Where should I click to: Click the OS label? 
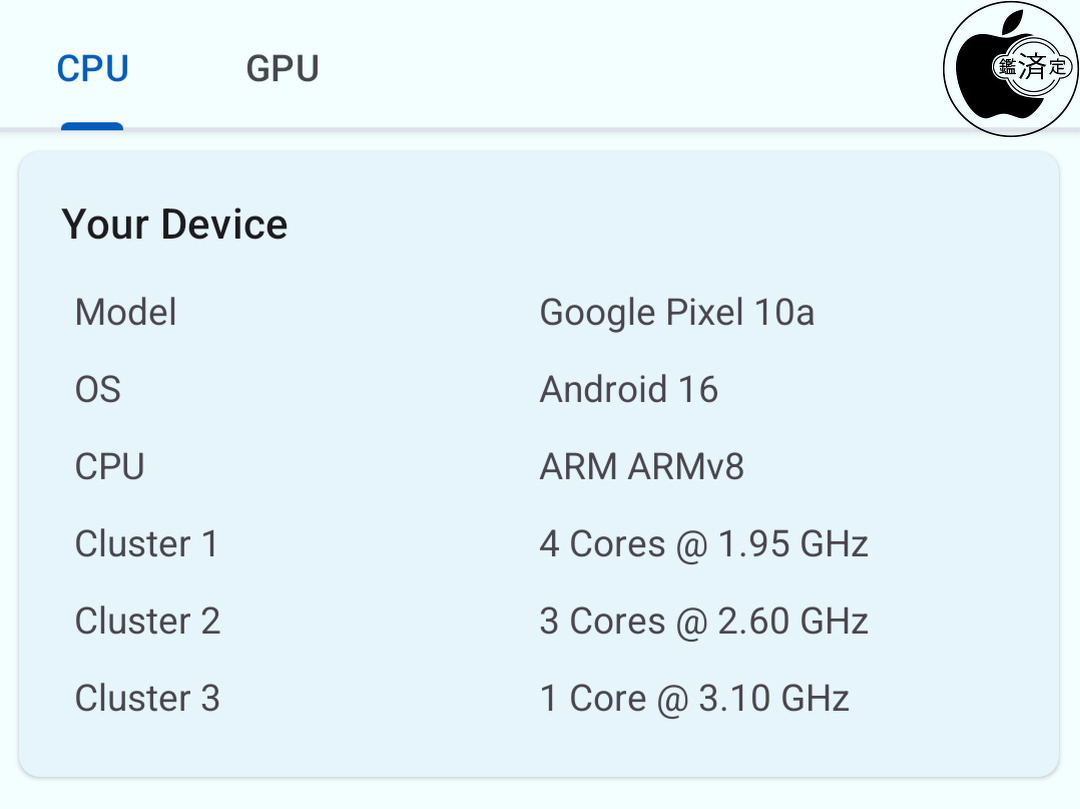98,390
